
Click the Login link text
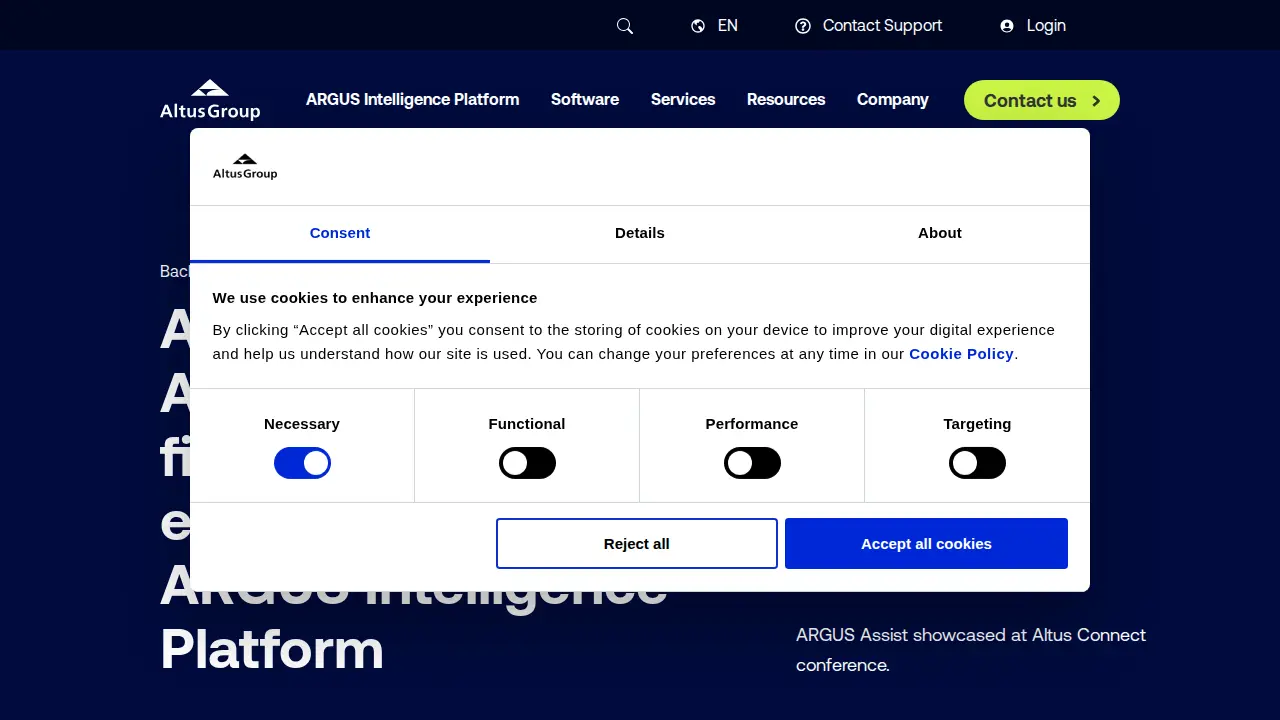click(1046, 26)
